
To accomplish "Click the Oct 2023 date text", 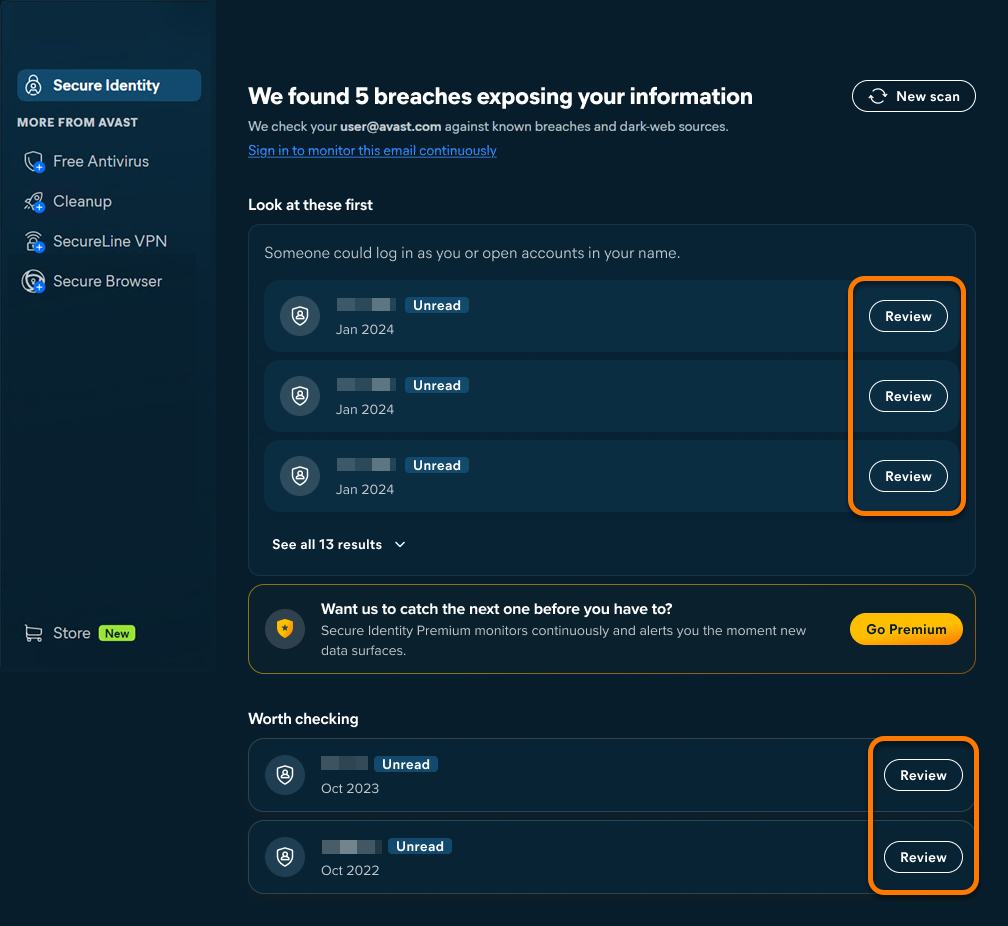I will click(350, 788).
